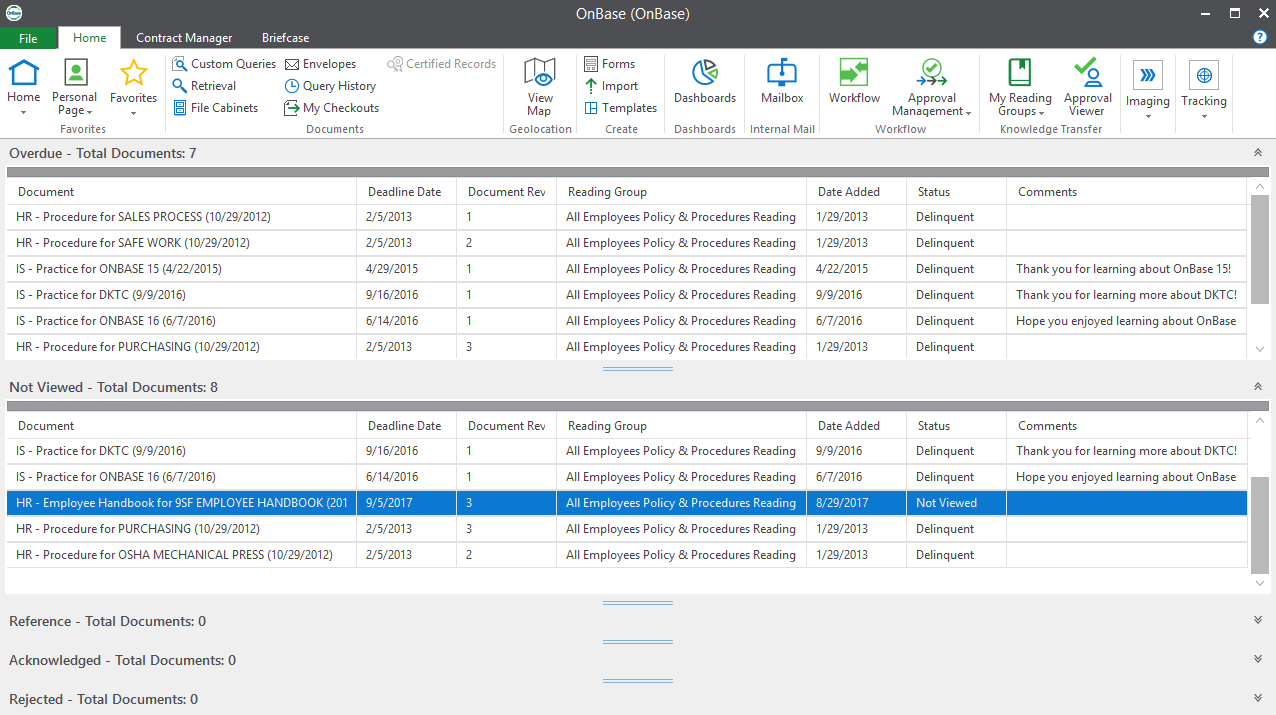Click the Mailbox icon
Screen dimensions: 1276x715
point(781,81)
